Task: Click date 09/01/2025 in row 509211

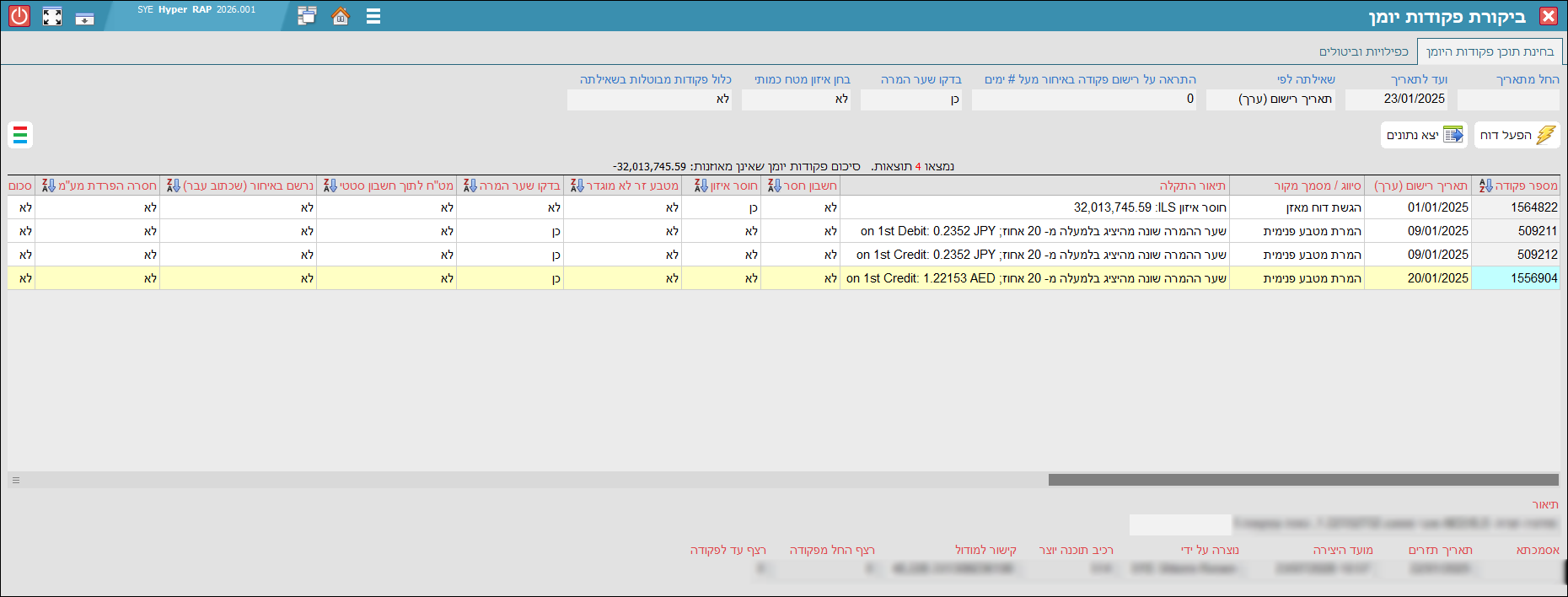Action: (x=1418, y=231)
